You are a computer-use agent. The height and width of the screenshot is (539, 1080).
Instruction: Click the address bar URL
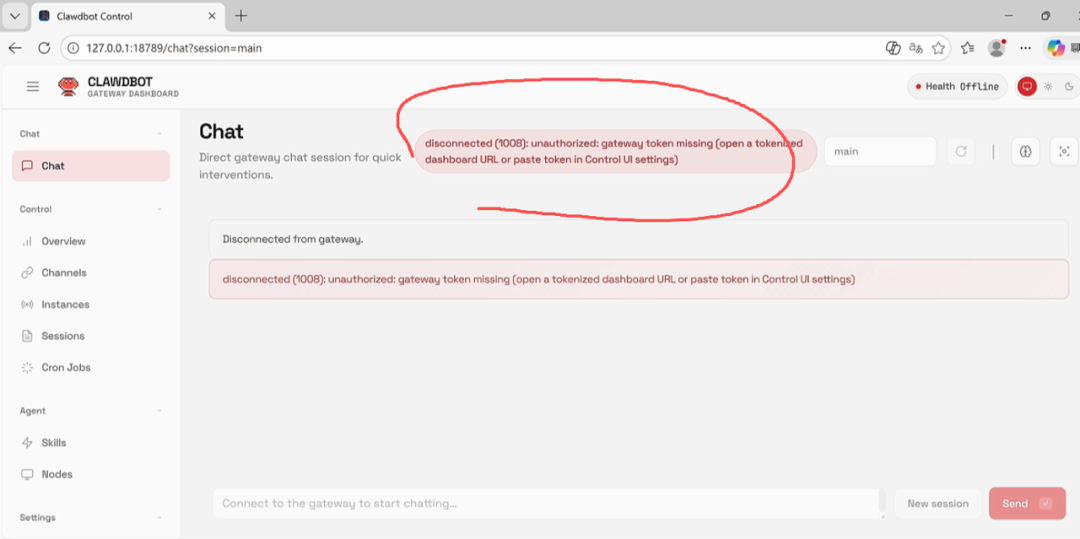[x=174, y=48]
